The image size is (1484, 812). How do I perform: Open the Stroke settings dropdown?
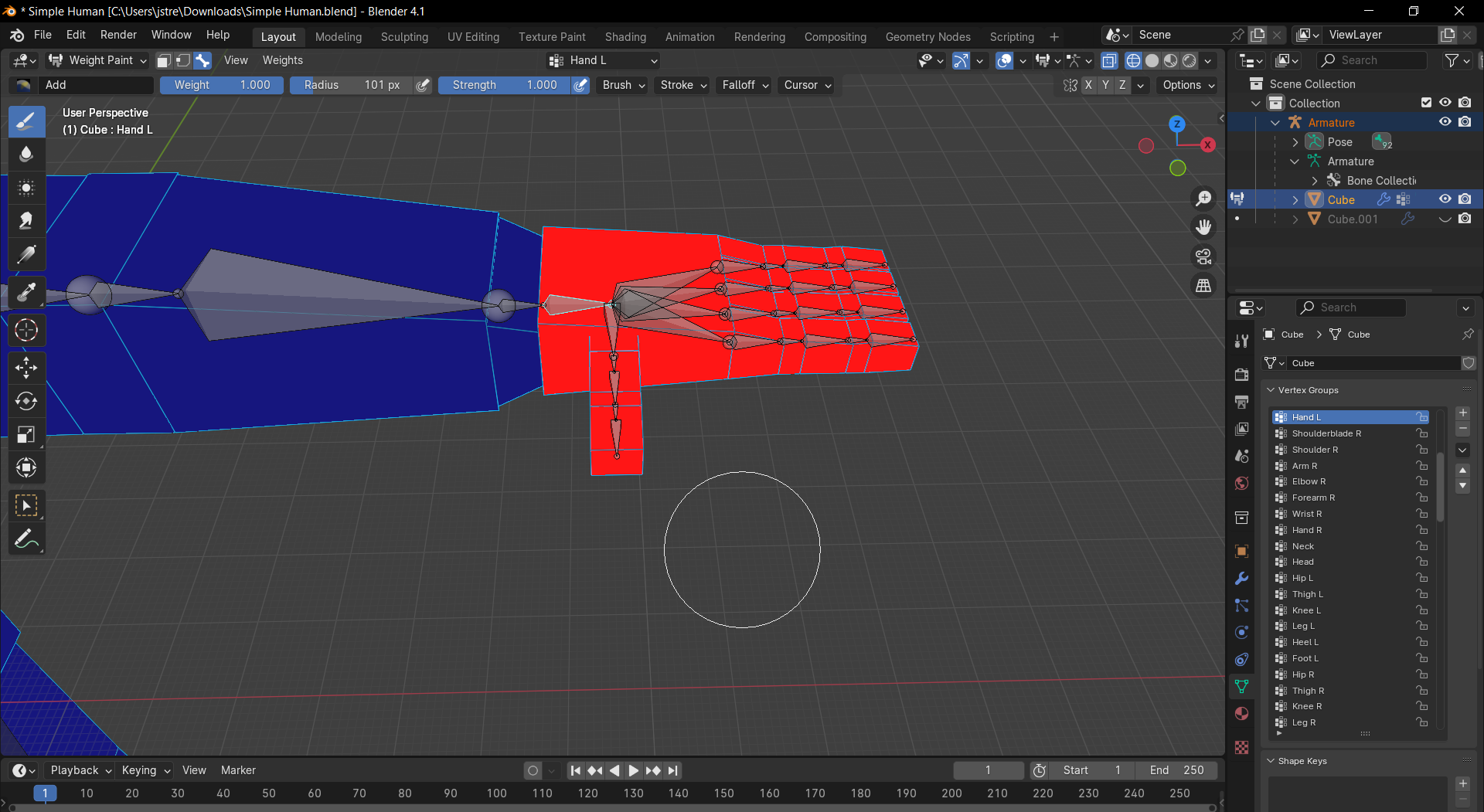point(683,85)
